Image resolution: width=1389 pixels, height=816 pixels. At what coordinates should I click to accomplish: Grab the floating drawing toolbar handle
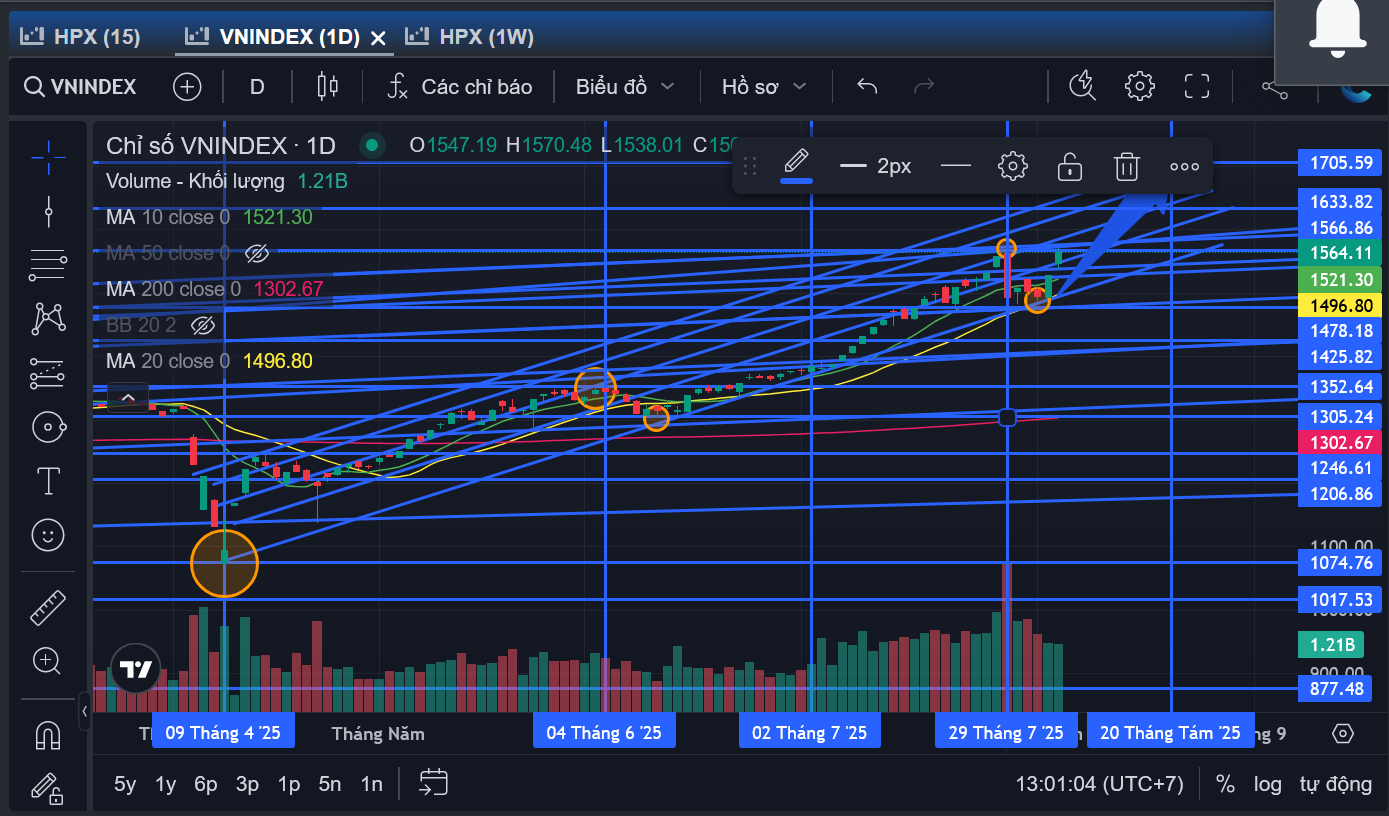(750, 166)
